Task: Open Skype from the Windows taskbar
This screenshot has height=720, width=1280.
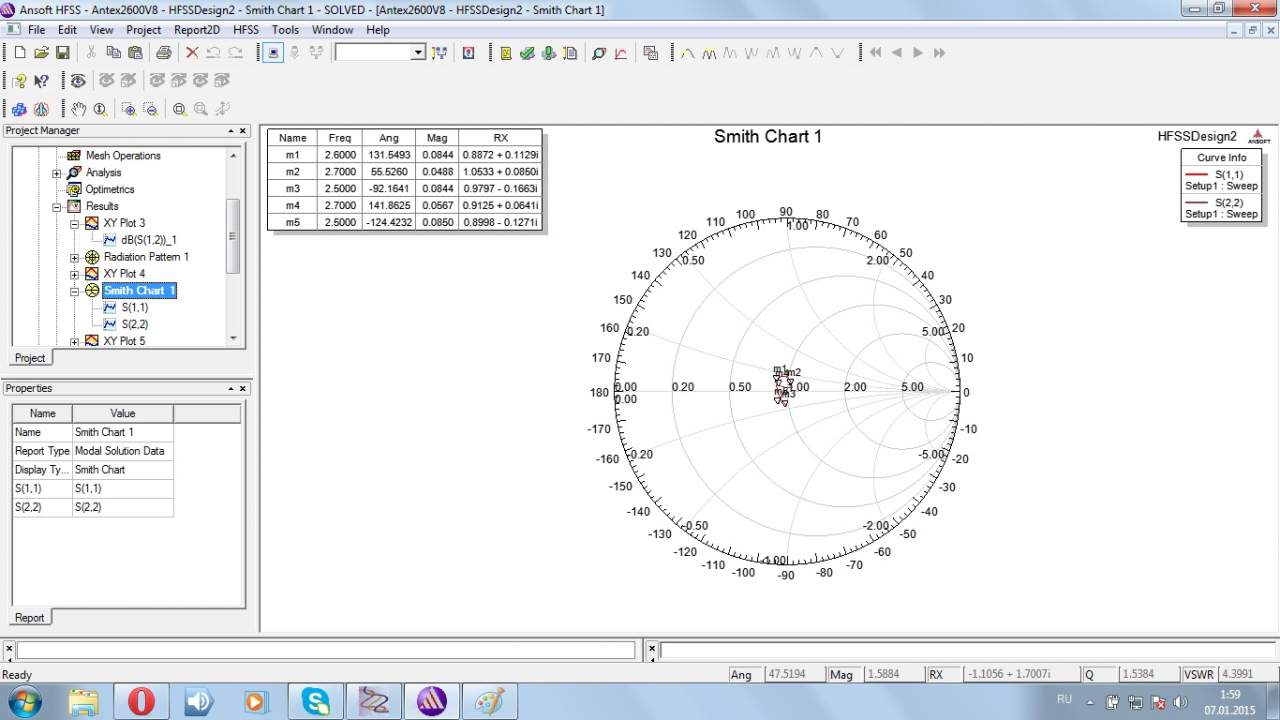Action: point(316,702)
